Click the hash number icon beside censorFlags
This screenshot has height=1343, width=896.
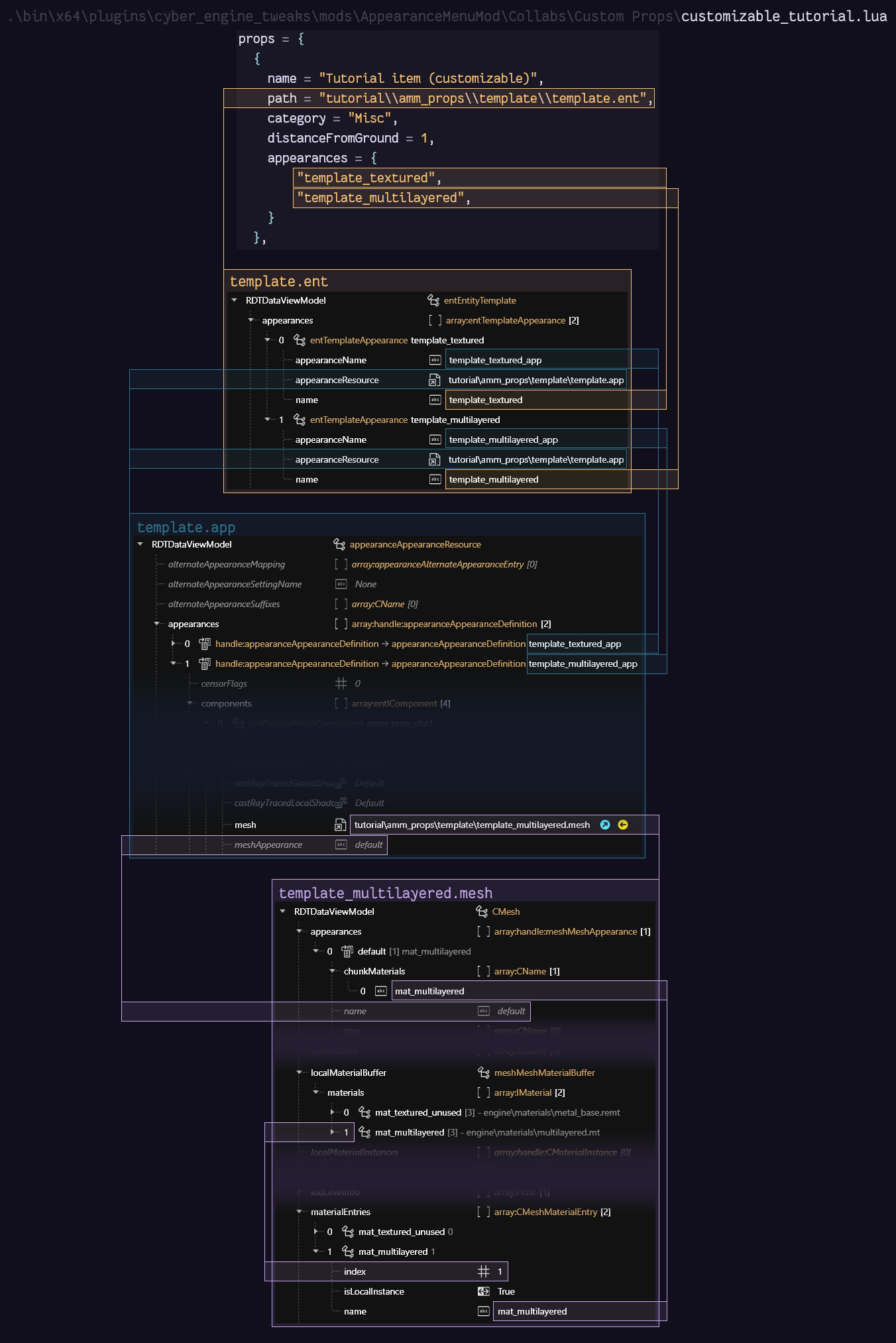341,683
